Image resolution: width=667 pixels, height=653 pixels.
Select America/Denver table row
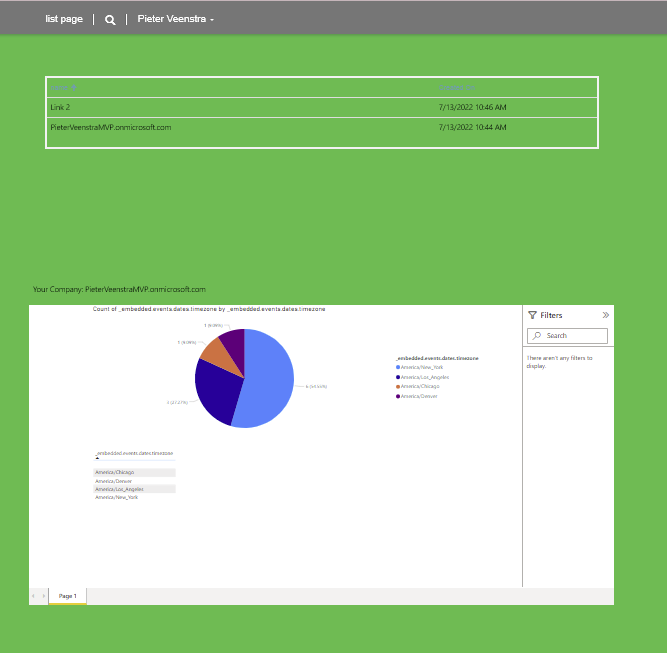tap(134, 481)
